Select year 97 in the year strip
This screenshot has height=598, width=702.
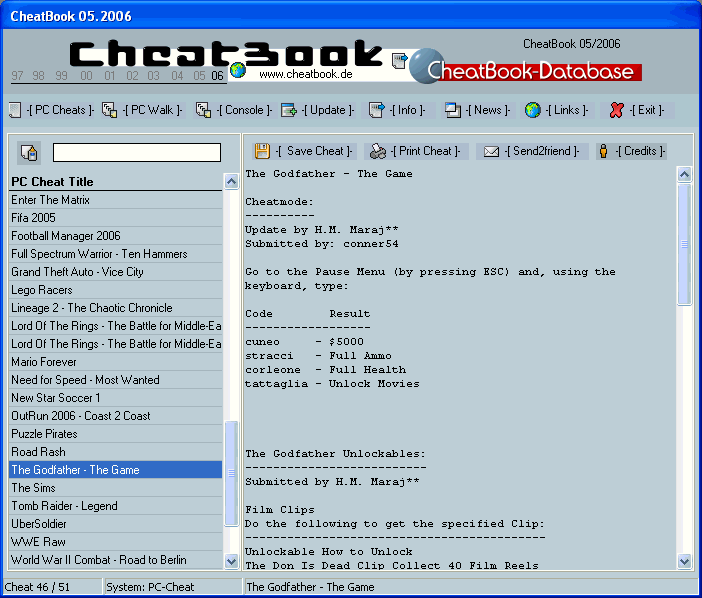click(x=17, y=76)
